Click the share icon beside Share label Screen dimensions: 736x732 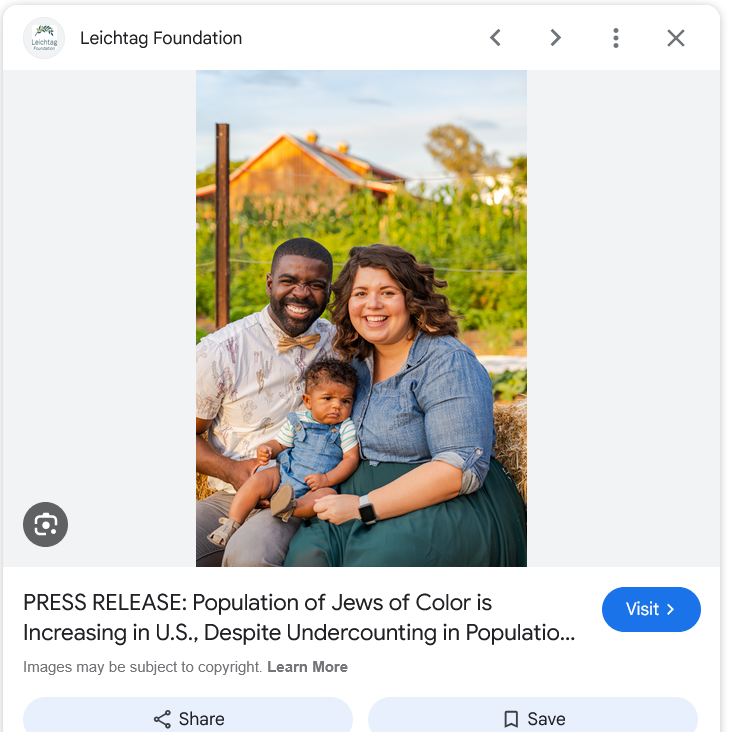coord(162,719)
